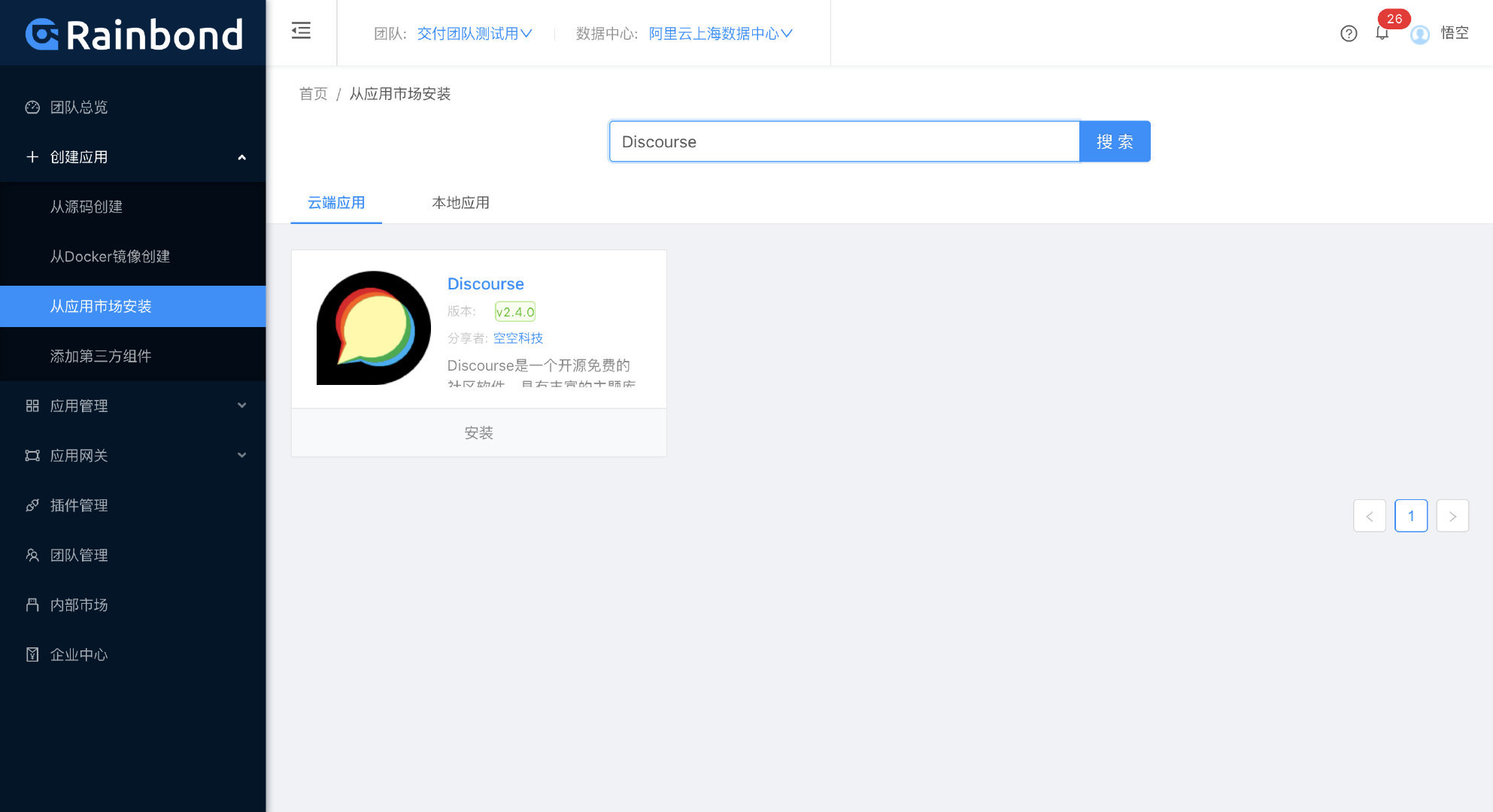Collapse the sidebar with the hamburger icon
1493x812 pixels.
point(301,31)
